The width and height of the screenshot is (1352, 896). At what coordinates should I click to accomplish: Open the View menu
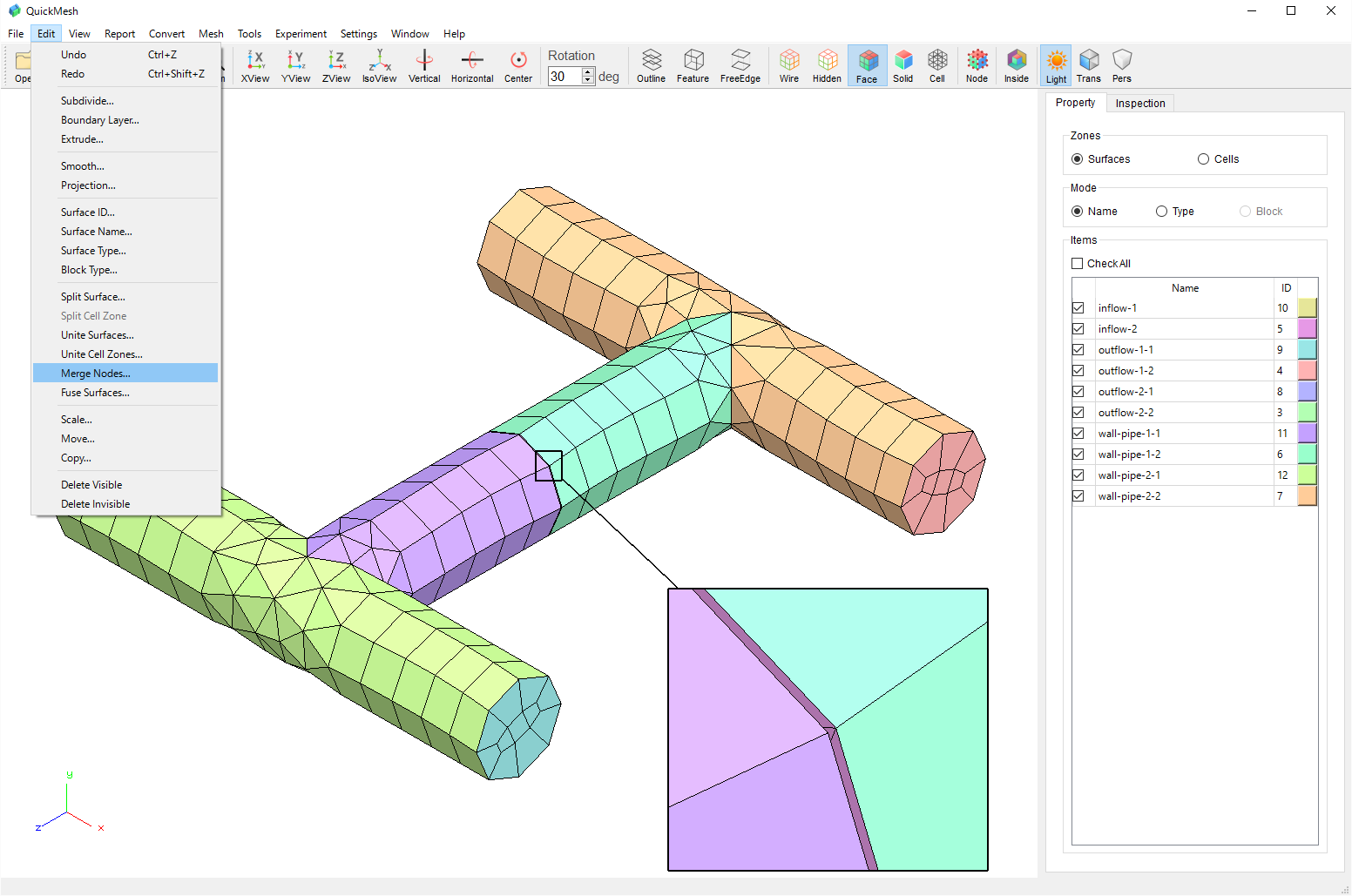click(79, 34)
